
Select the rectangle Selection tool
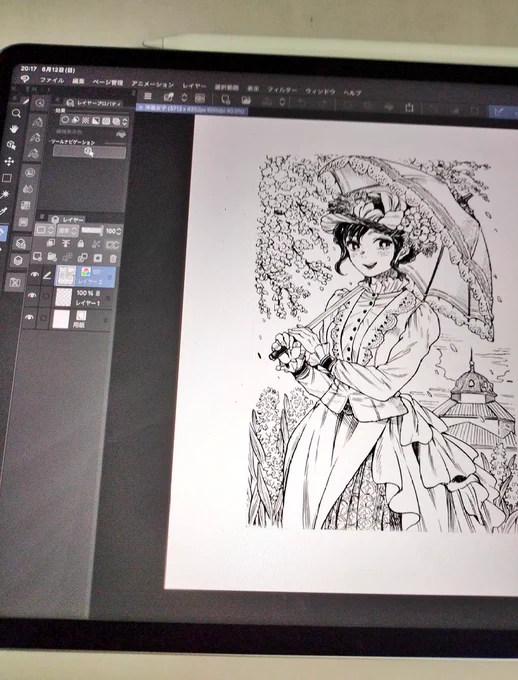7,178
